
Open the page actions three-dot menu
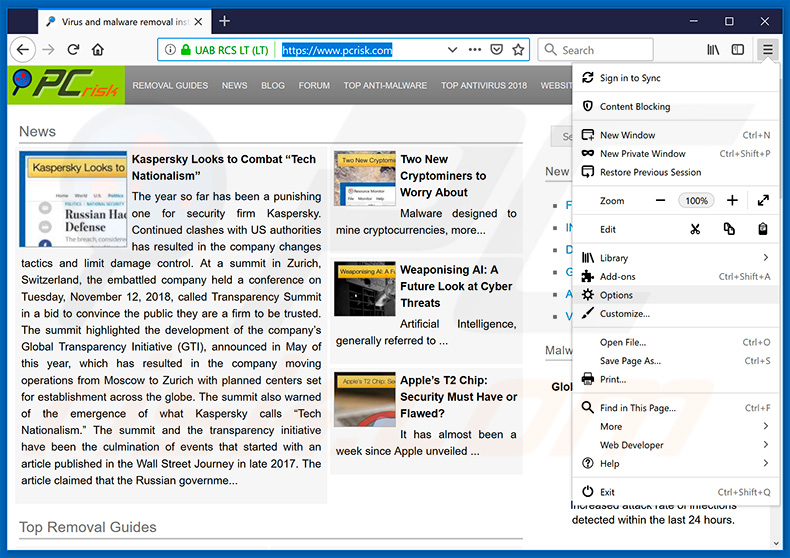pos(475,49)
